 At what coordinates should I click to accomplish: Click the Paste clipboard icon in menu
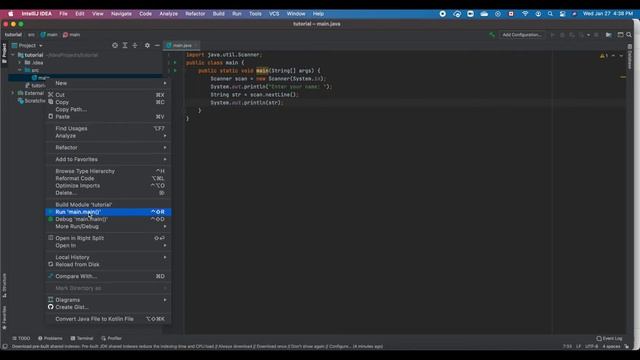pyautogui.click(x=51, y=117)
